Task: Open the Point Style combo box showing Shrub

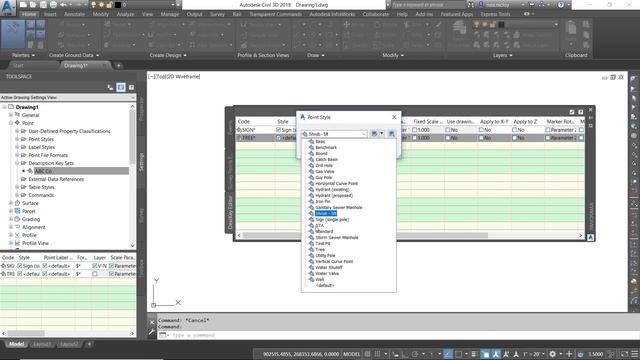Action: point(334,134)
